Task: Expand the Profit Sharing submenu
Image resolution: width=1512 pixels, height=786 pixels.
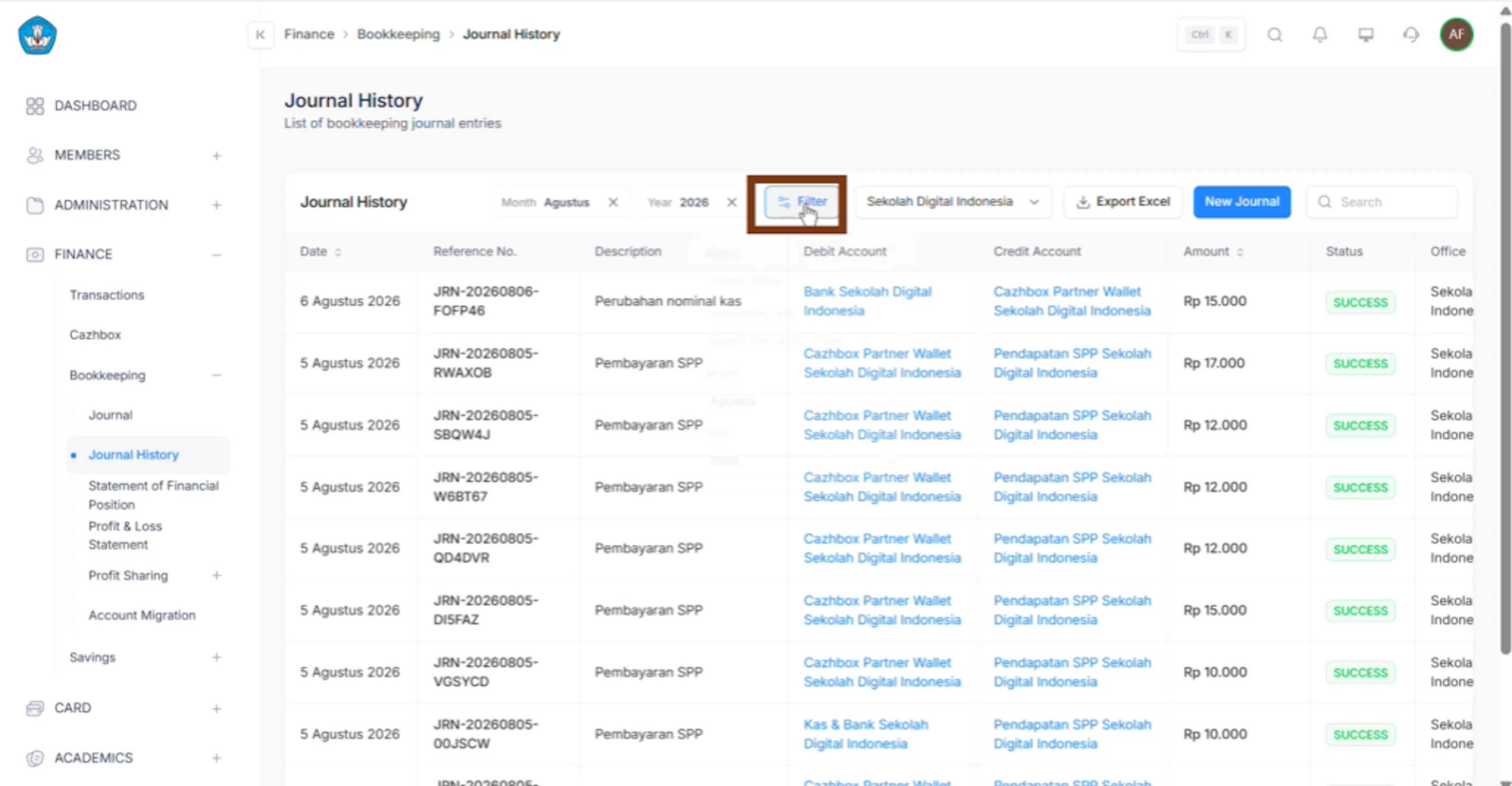Action: tap(217, 575)
